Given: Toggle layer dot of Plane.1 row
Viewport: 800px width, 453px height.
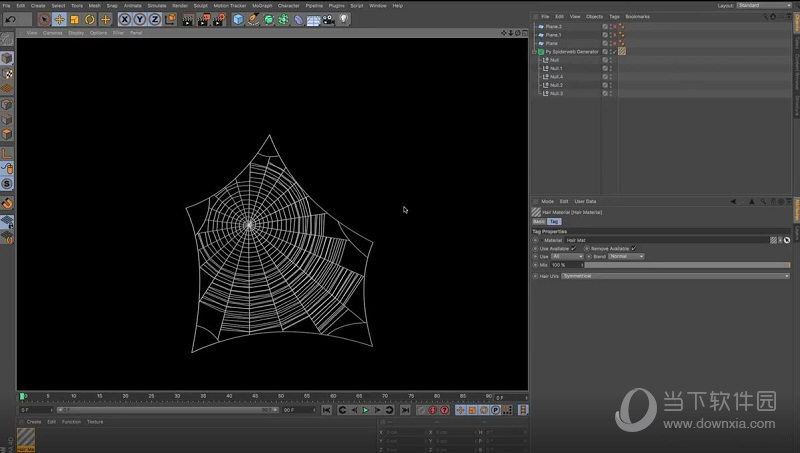Looking at the screenshot, I should [605, 35].
